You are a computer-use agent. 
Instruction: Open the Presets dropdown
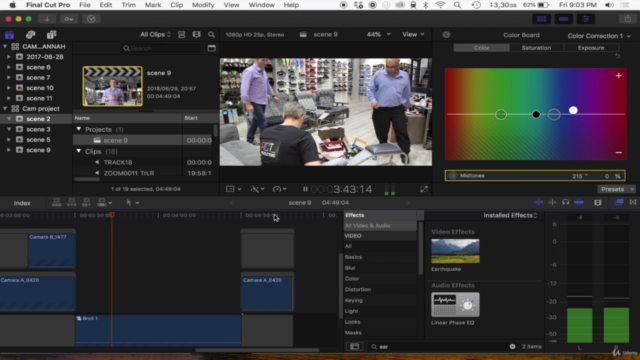[x=616, y=189]
